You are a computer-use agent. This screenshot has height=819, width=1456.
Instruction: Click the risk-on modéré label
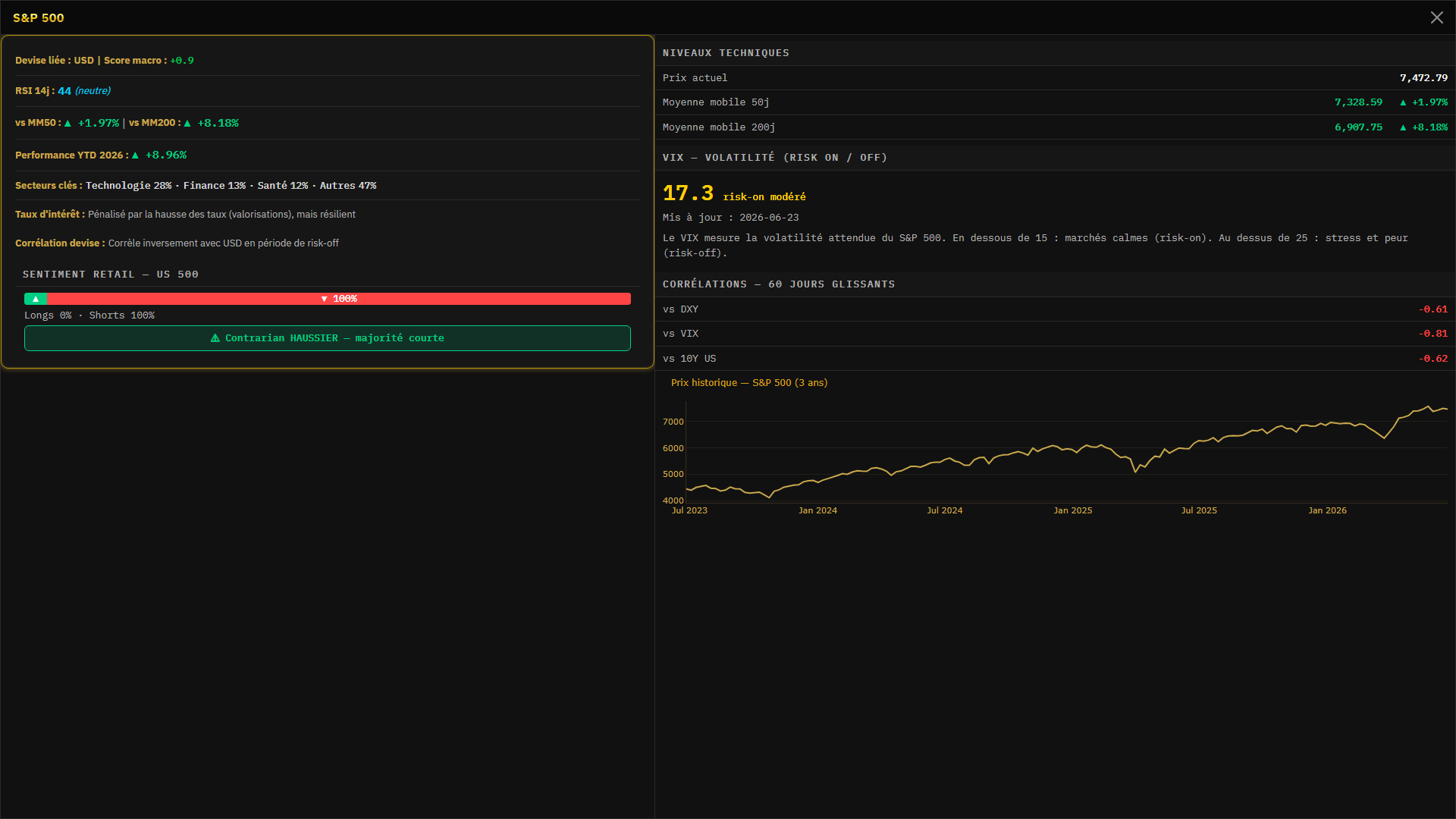[764, 197]
